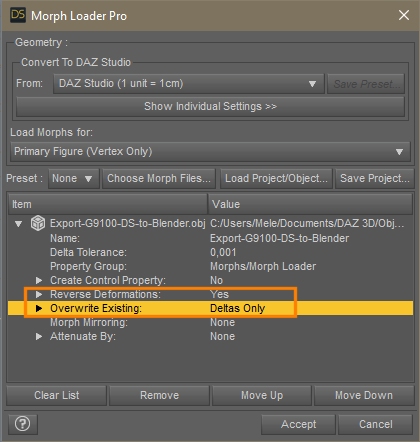Click the Clear List button

[x=57, y=395]
